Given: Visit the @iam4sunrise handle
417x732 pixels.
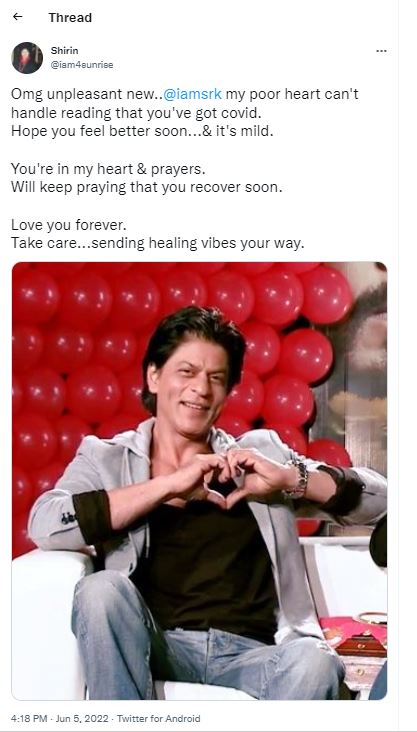Looking at the screenshot, I should [x=82, y=65].
